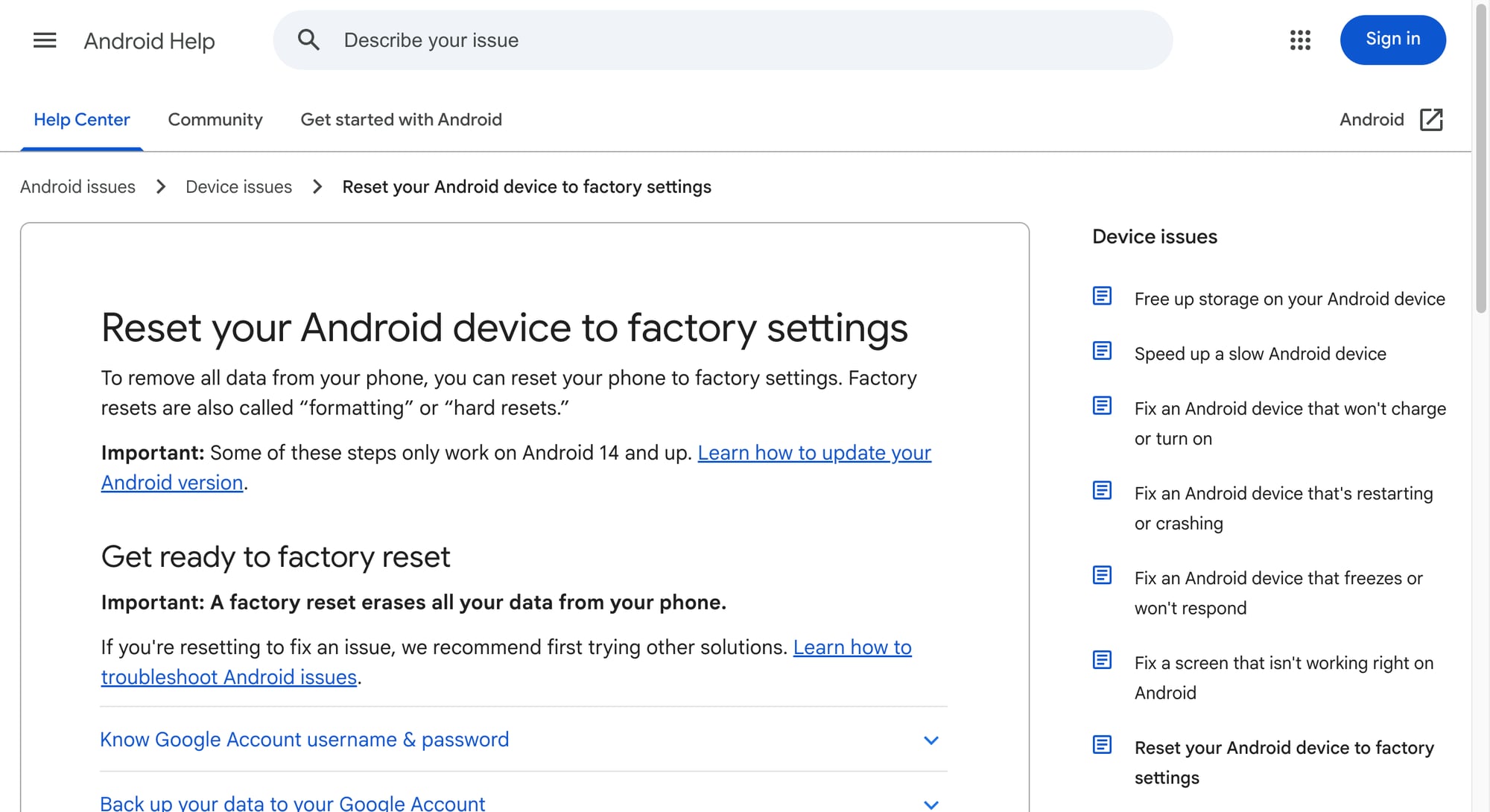The width and height of the screenshot is (1490, 812).
Task: Click the main article title heading
Action: click(x=504, y=328)
